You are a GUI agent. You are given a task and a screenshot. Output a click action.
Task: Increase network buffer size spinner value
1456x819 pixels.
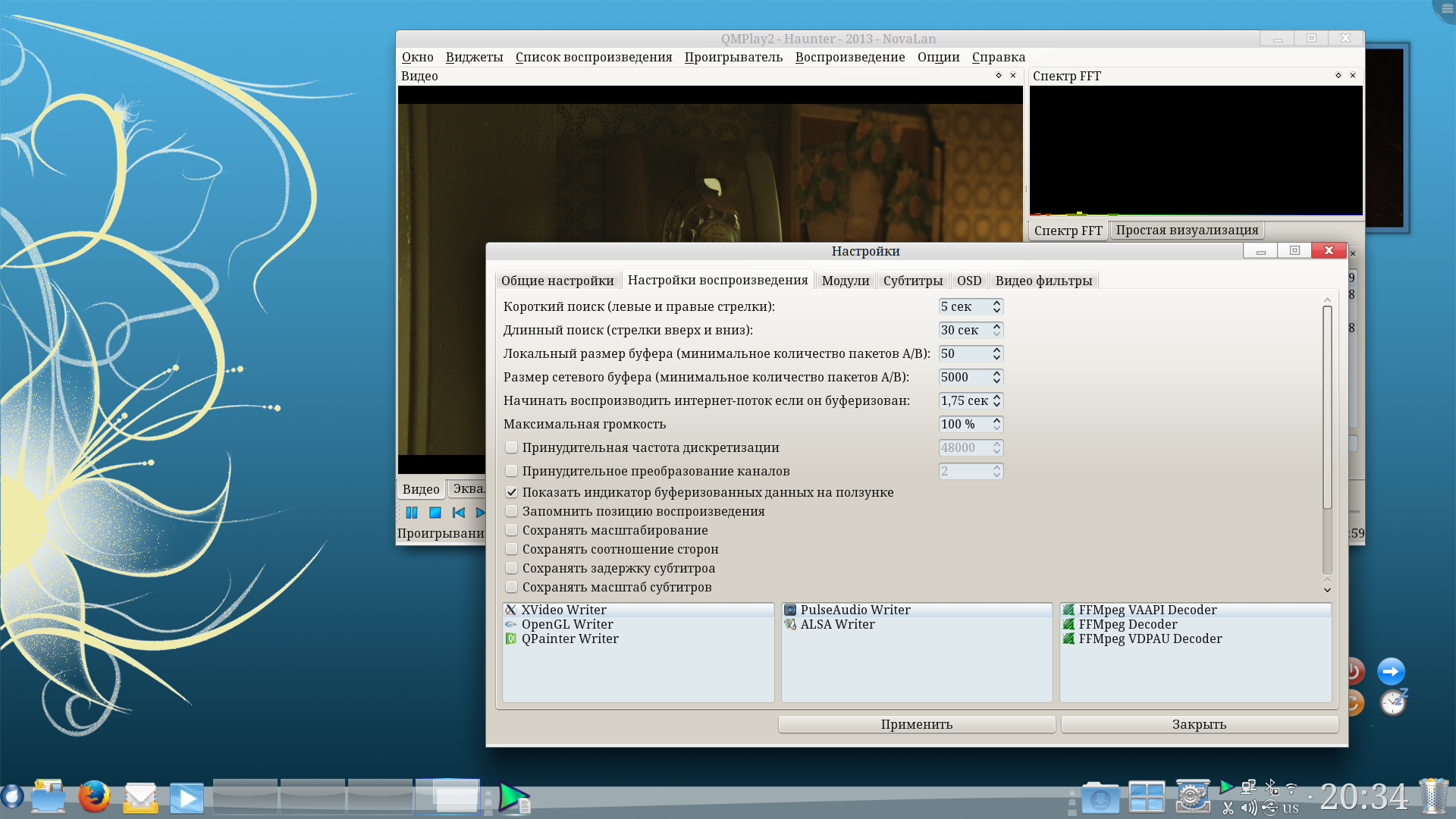tap(996, 373)
